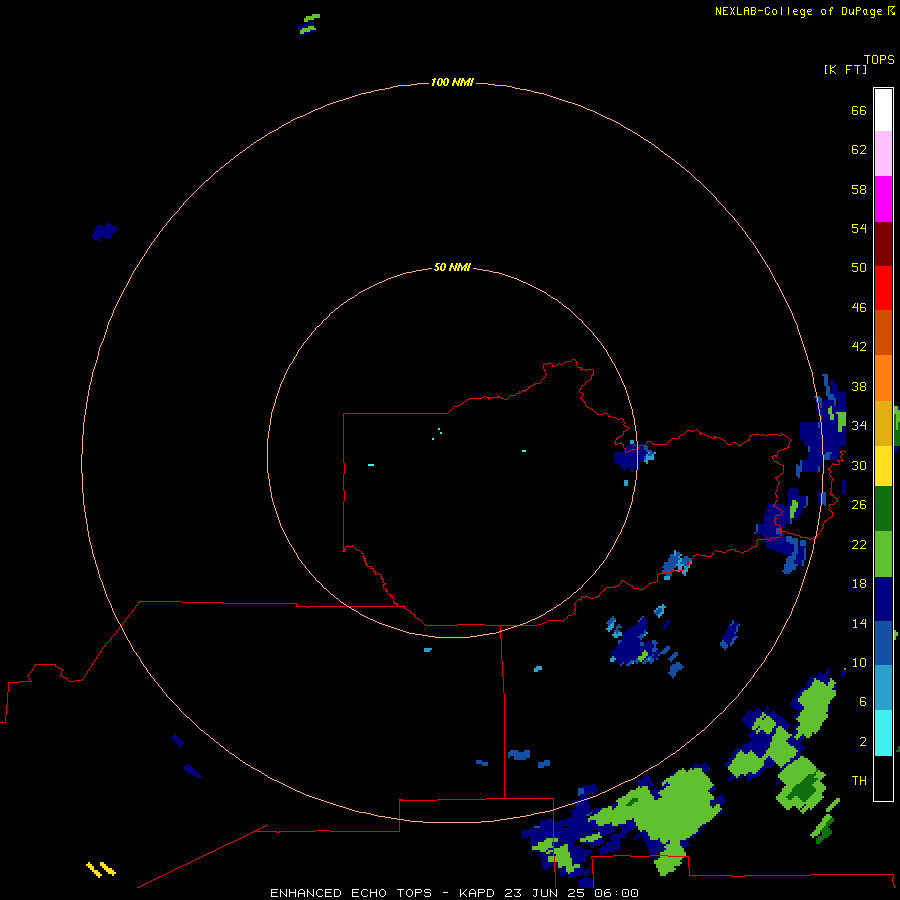
Task: Click the light pink legend swatch near 62
Action: click(x=883, y=153)
